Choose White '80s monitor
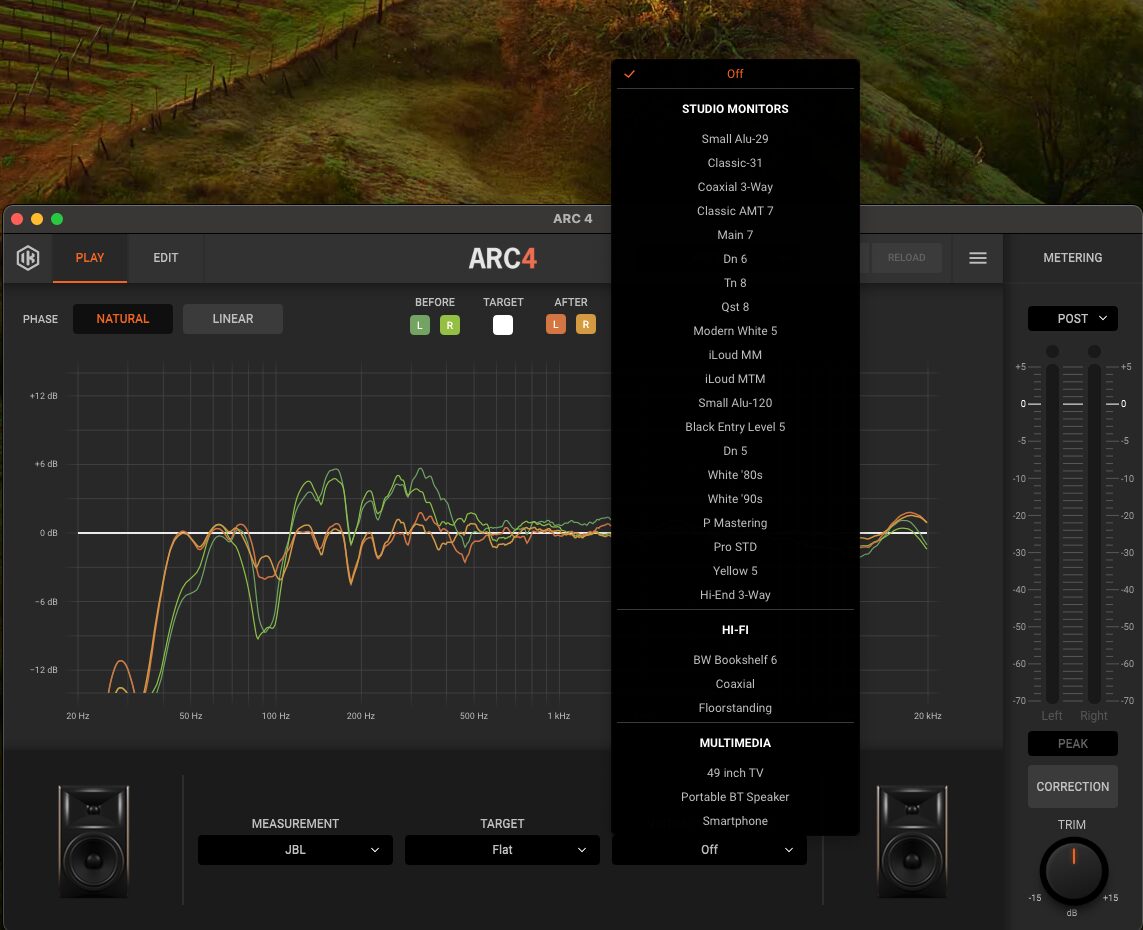 735,475
